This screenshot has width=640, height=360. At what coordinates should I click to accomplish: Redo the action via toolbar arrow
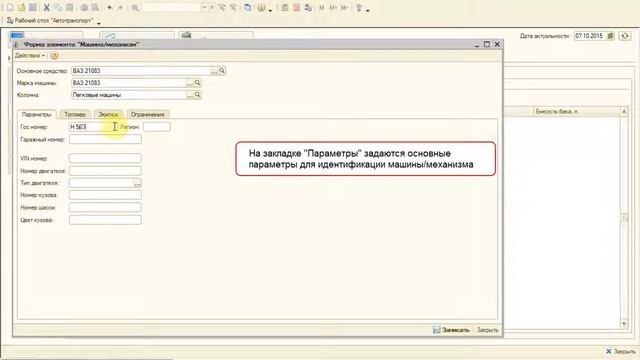coord(120,8)
